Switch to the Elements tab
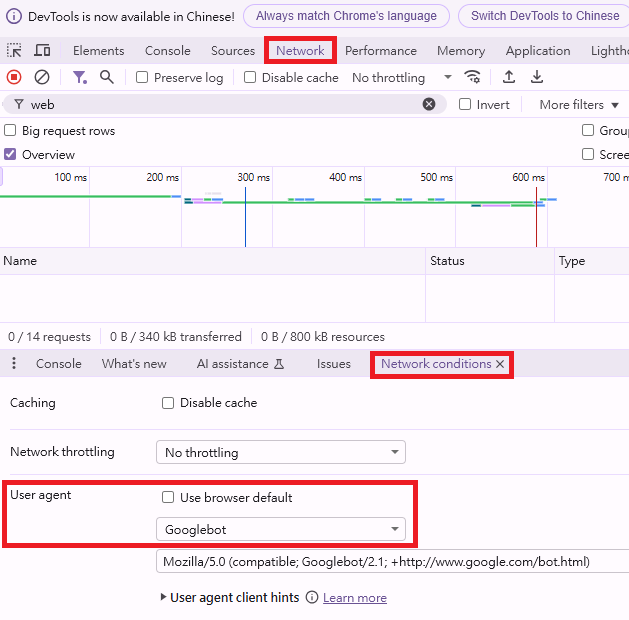The width and height of the screenshot is (629, 620). pos(98,51)
